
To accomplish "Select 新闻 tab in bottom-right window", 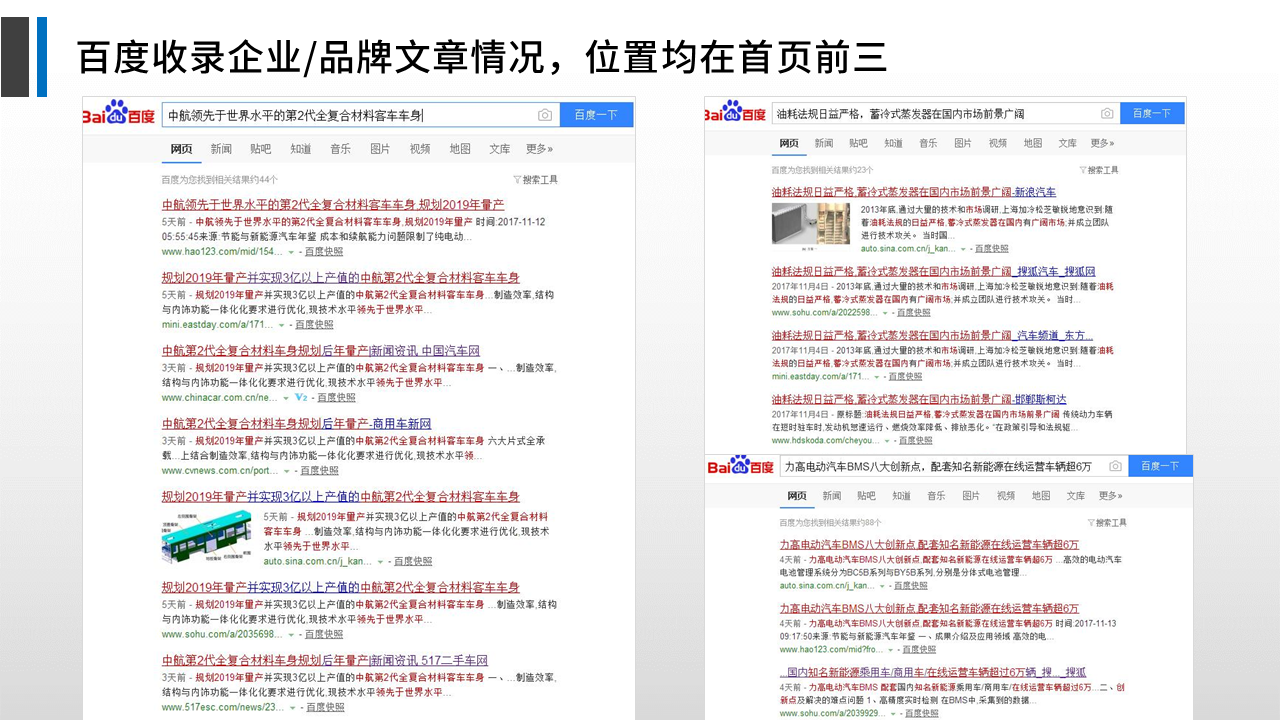I will coord(832,495).
